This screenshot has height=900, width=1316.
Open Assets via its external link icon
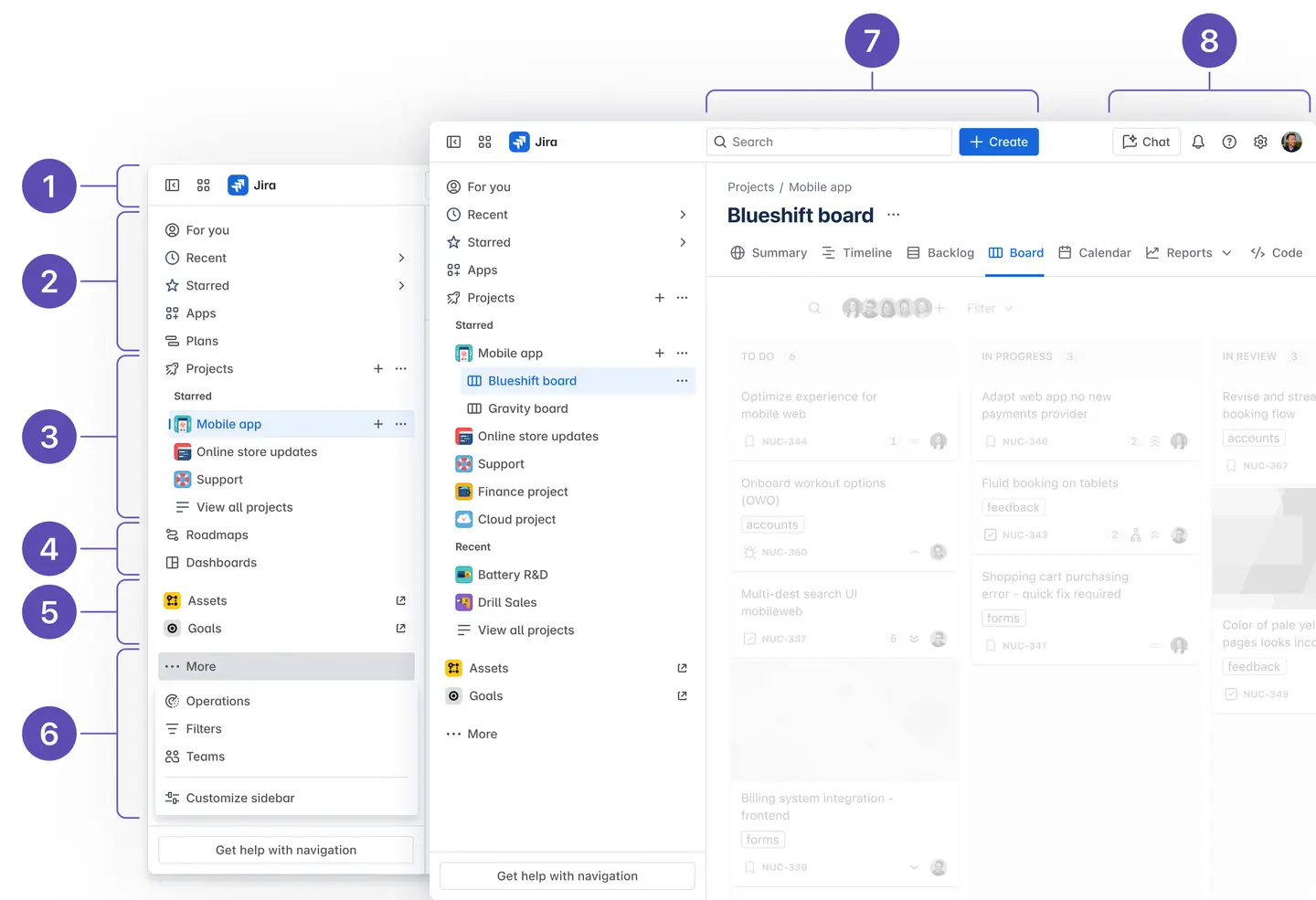click(682, 668)
